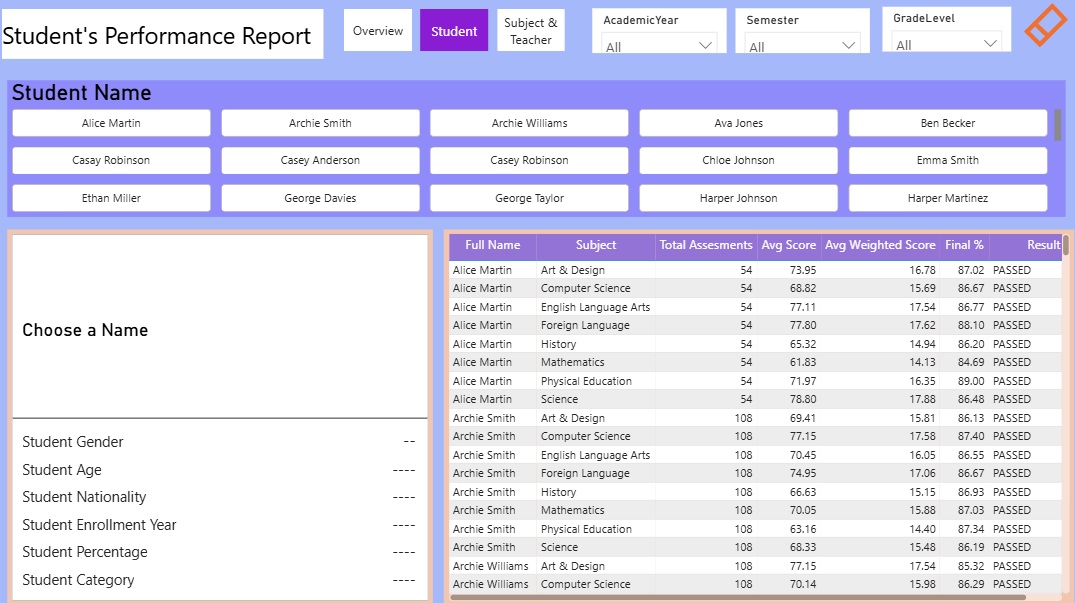Click the table's vertical scrollbar
Screen dimensions: 1075x603
click(x=1066, y=245)
